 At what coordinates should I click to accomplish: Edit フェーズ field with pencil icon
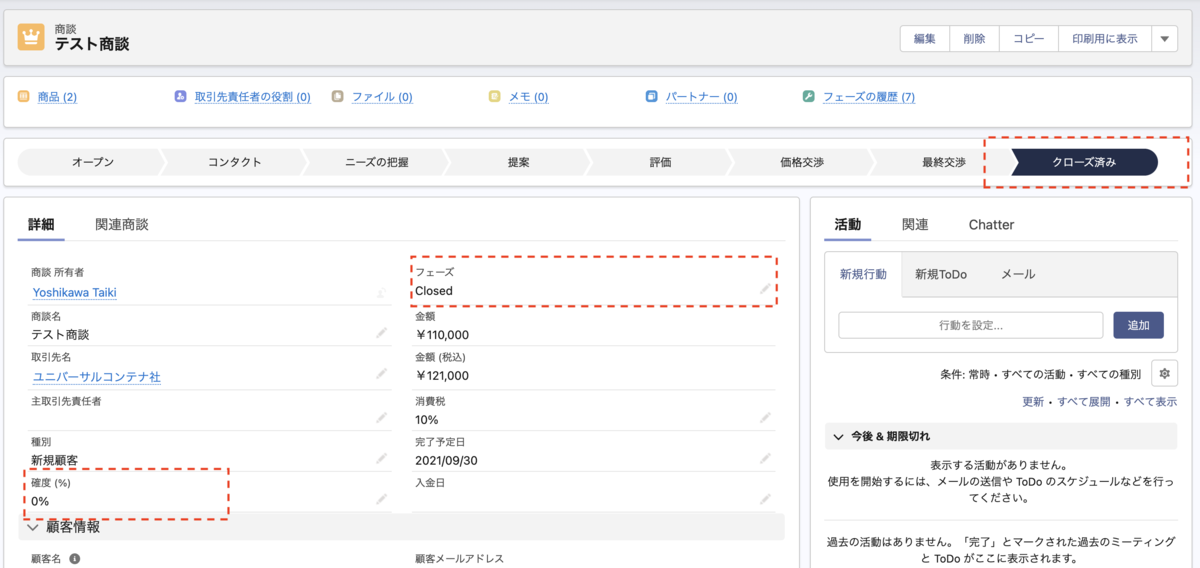coord(765,288)
